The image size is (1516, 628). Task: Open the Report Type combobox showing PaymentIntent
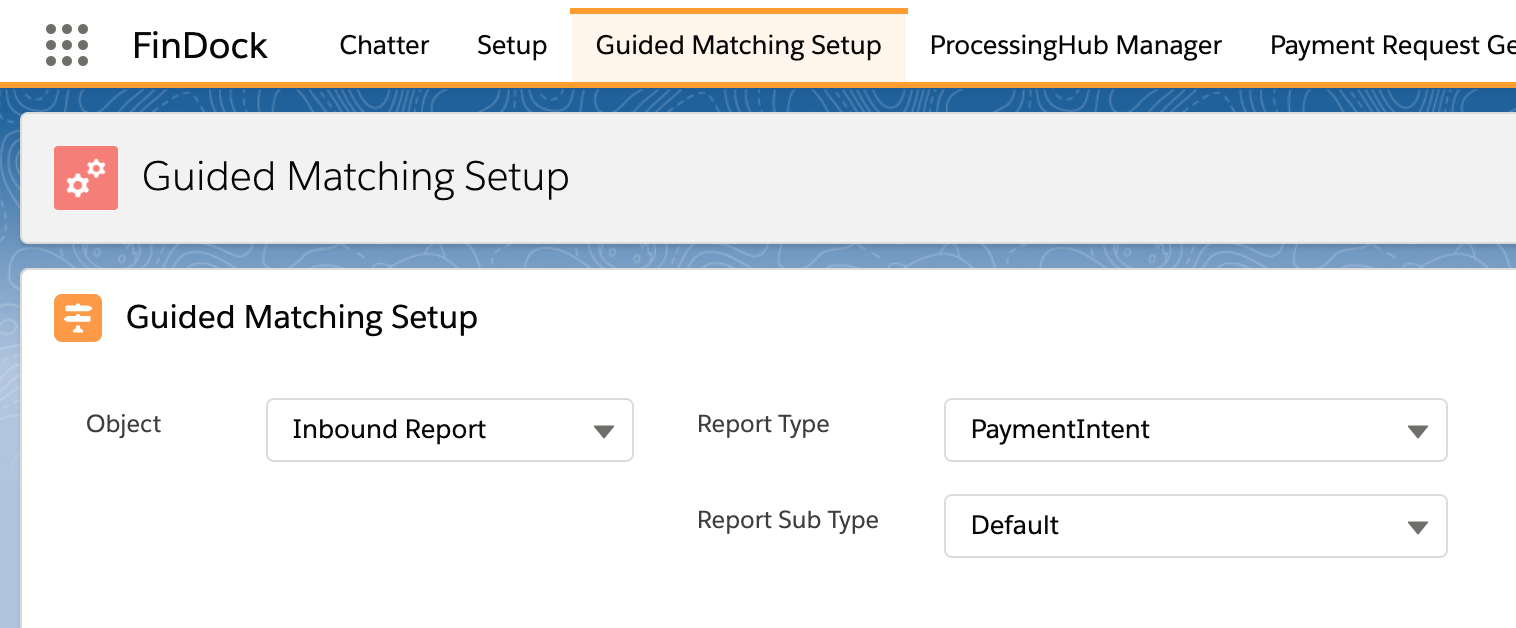click(1195, 430)
